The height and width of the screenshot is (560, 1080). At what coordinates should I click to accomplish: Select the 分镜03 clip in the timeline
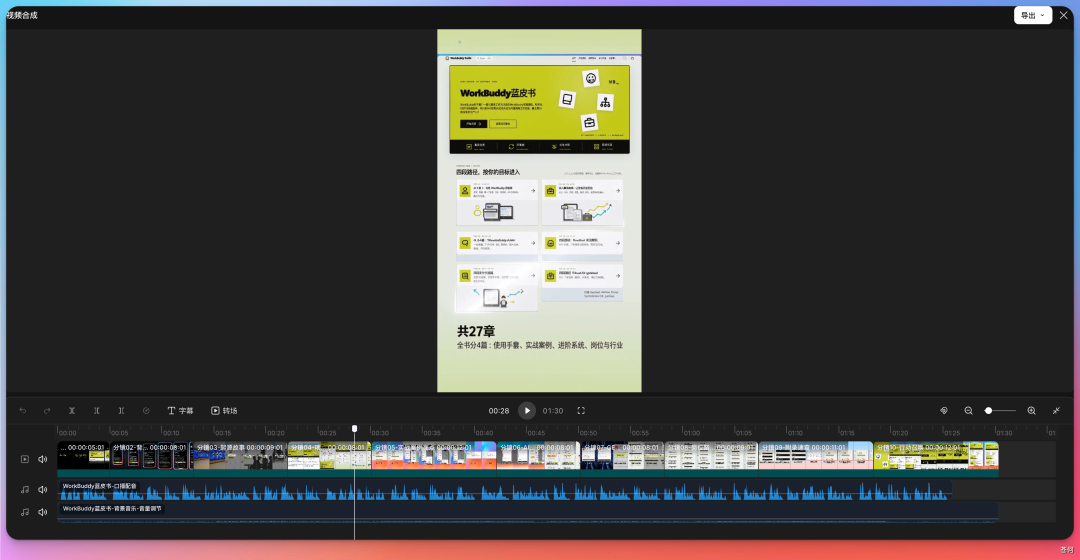[239, 456]
